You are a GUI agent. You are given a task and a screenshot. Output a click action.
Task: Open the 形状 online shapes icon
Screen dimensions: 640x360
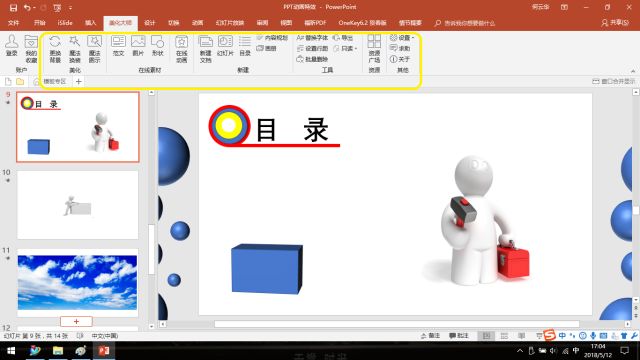[158, 46]
